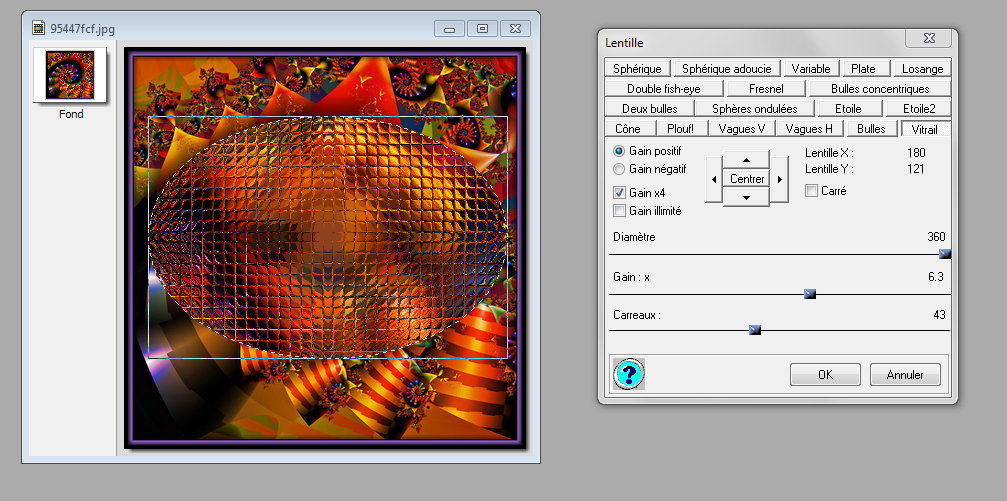This screenshot has height=501, width=1007.
Task: Click the blue question mark help icon
Action: pos(629,374)
